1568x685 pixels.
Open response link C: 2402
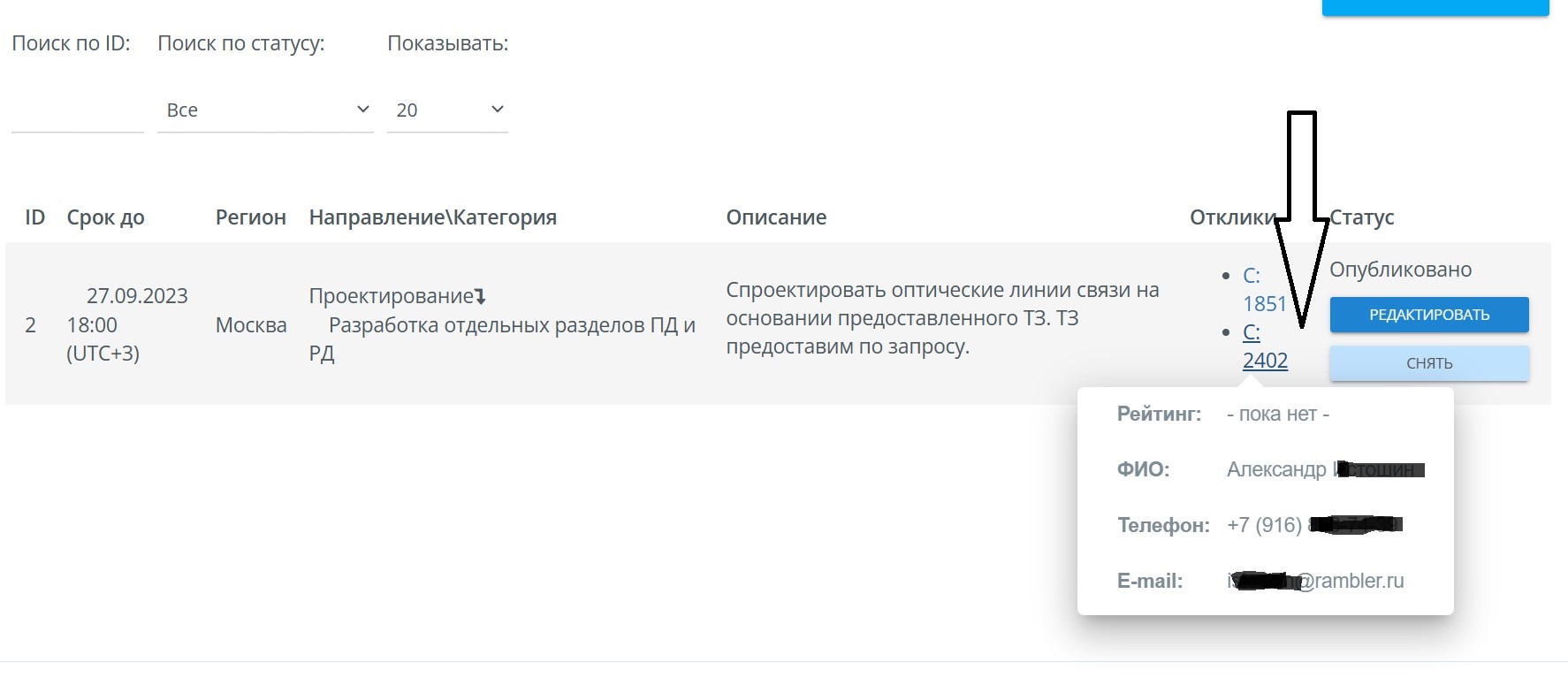click(1264, 346)
